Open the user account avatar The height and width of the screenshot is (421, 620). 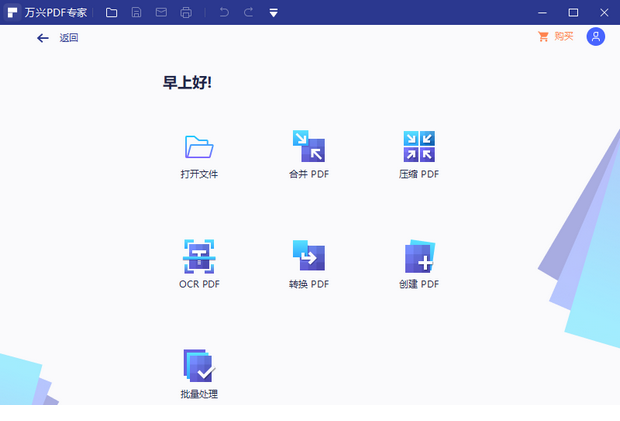[x=595, y=37]
